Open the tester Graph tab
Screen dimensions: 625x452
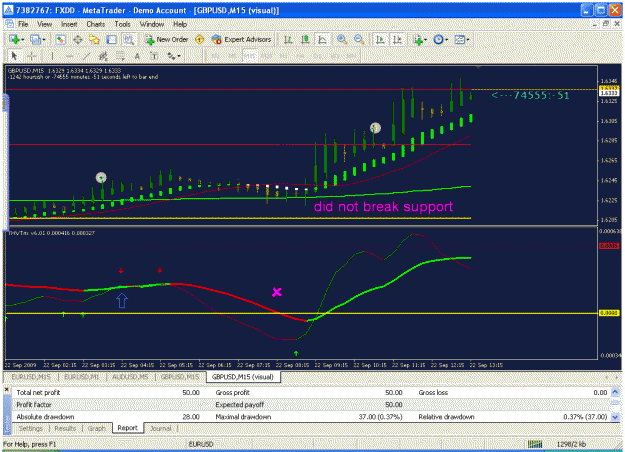[96, 428]
